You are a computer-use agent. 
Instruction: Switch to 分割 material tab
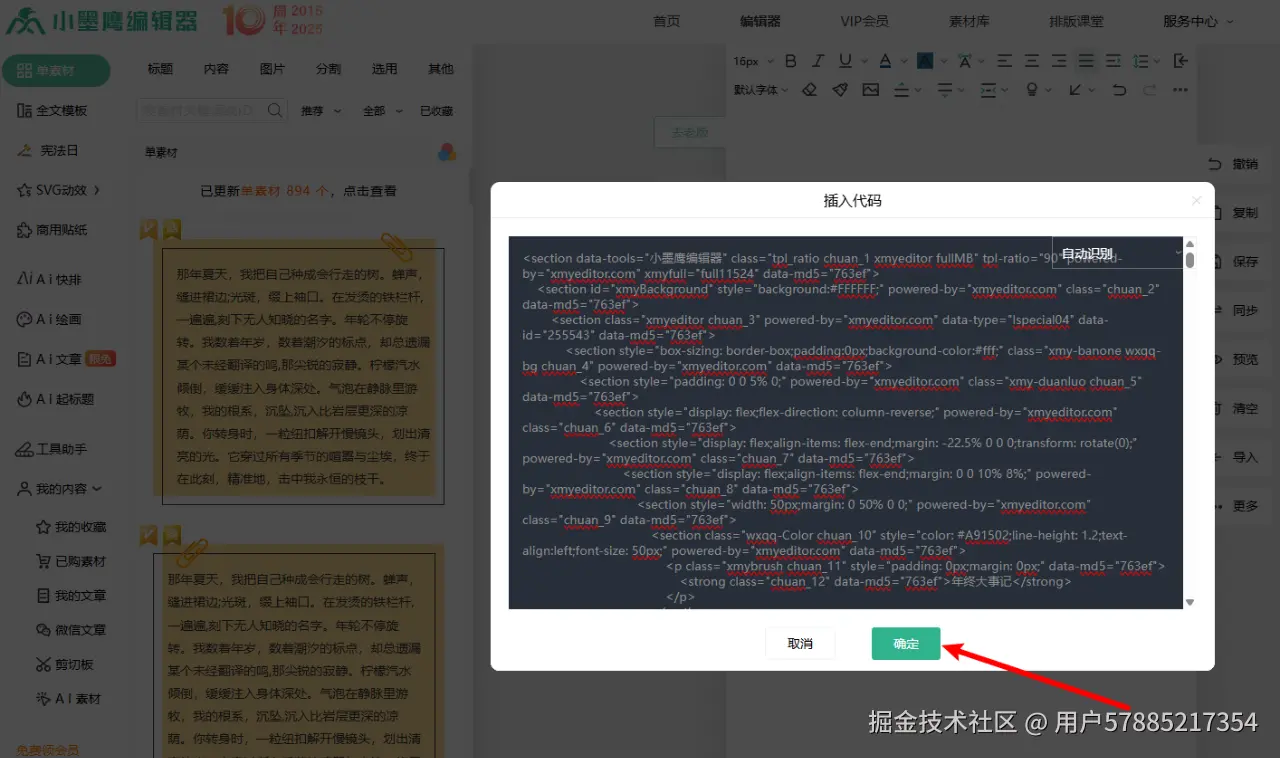328,69
